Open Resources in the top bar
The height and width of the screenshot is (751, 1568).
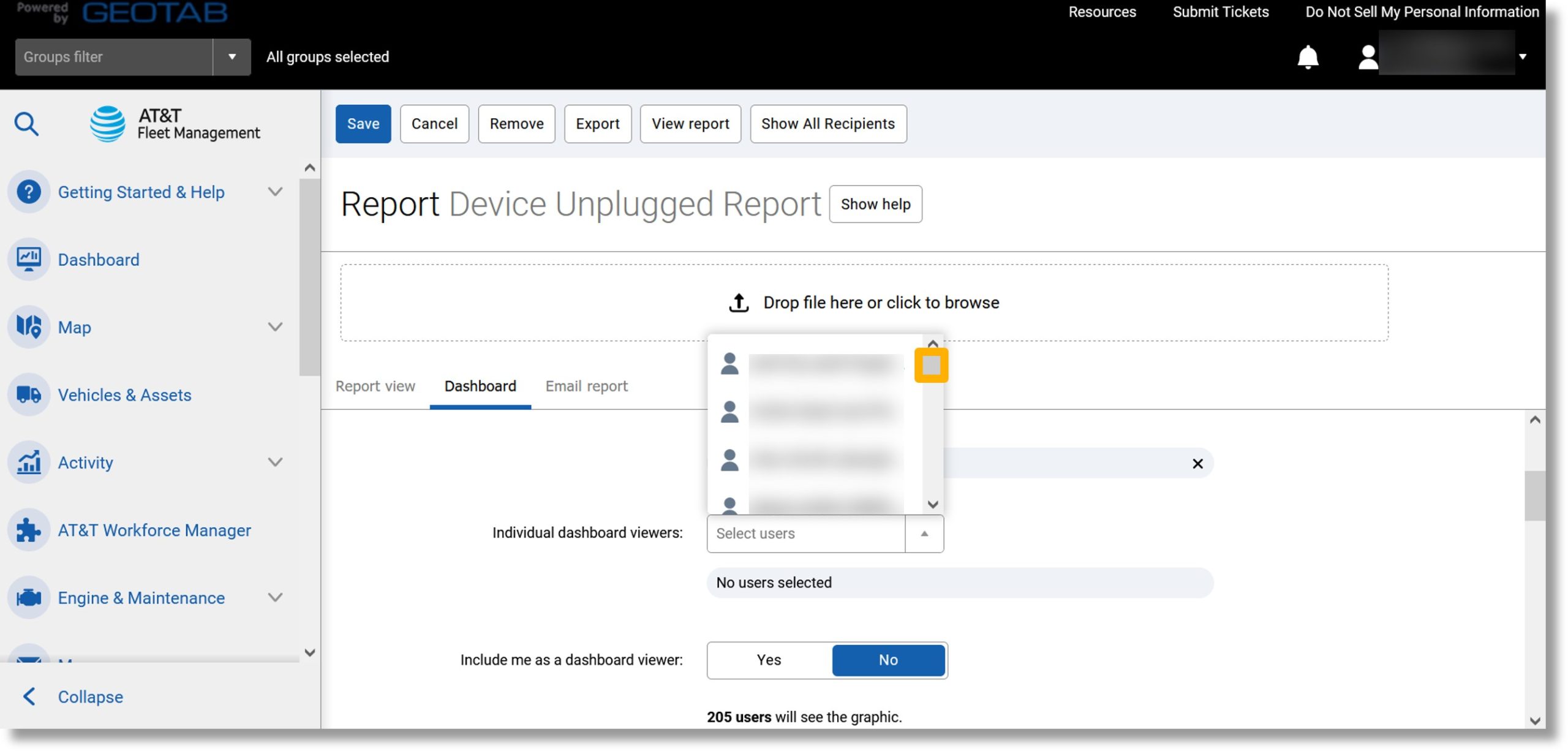(1102, 12)
